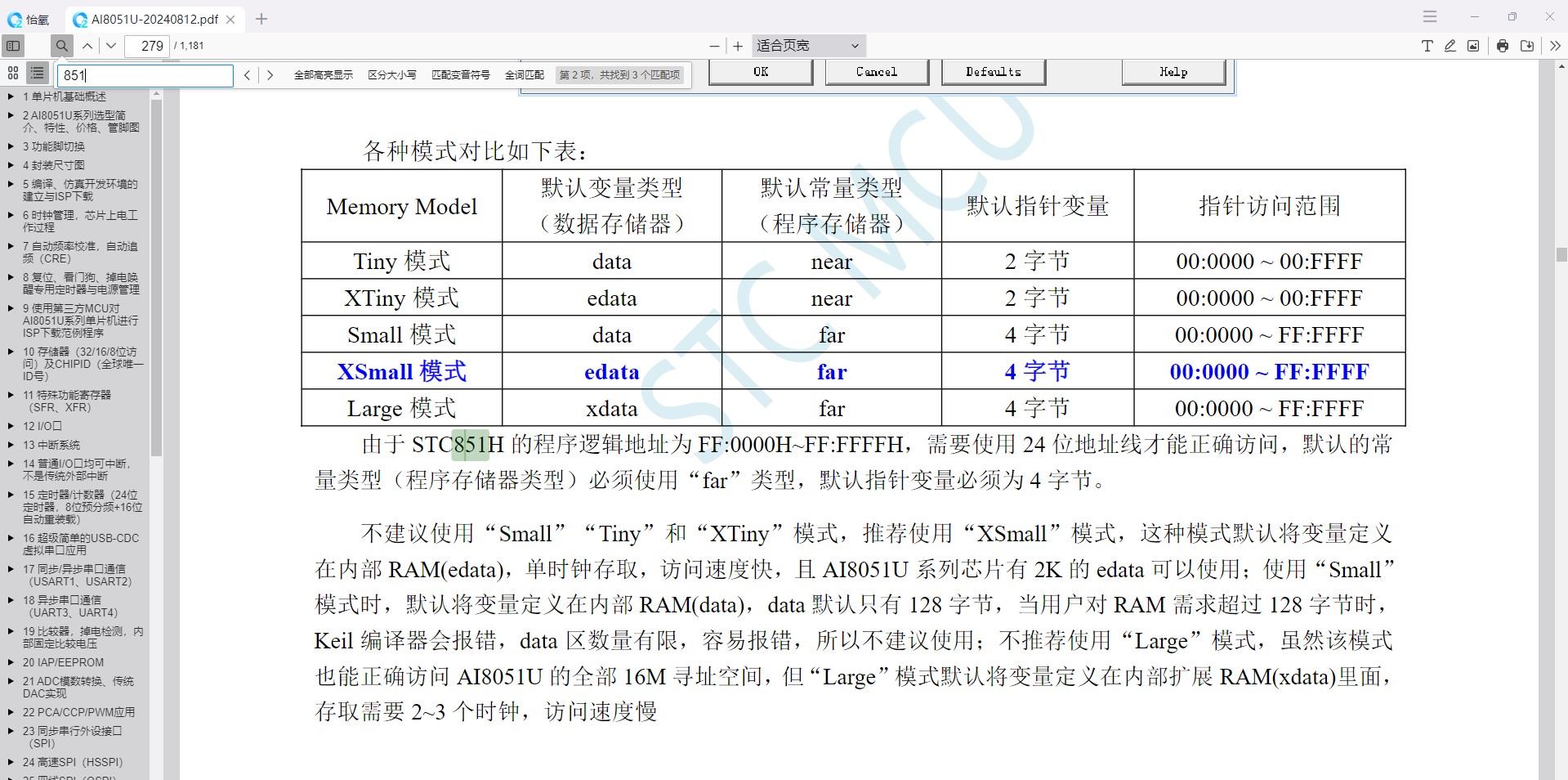Show thumbnail grid view in sidebar
1568x780 pixels.
pyautogui.click(x=13, y=74)
